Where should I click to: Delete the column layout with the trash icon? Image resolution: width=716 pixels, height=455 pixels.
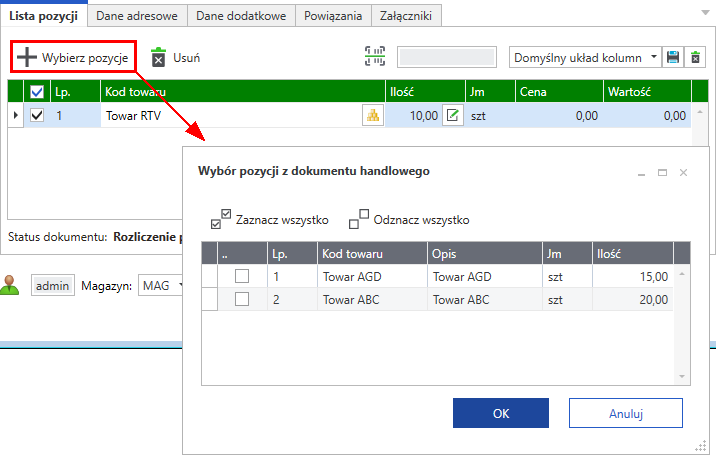696,57
